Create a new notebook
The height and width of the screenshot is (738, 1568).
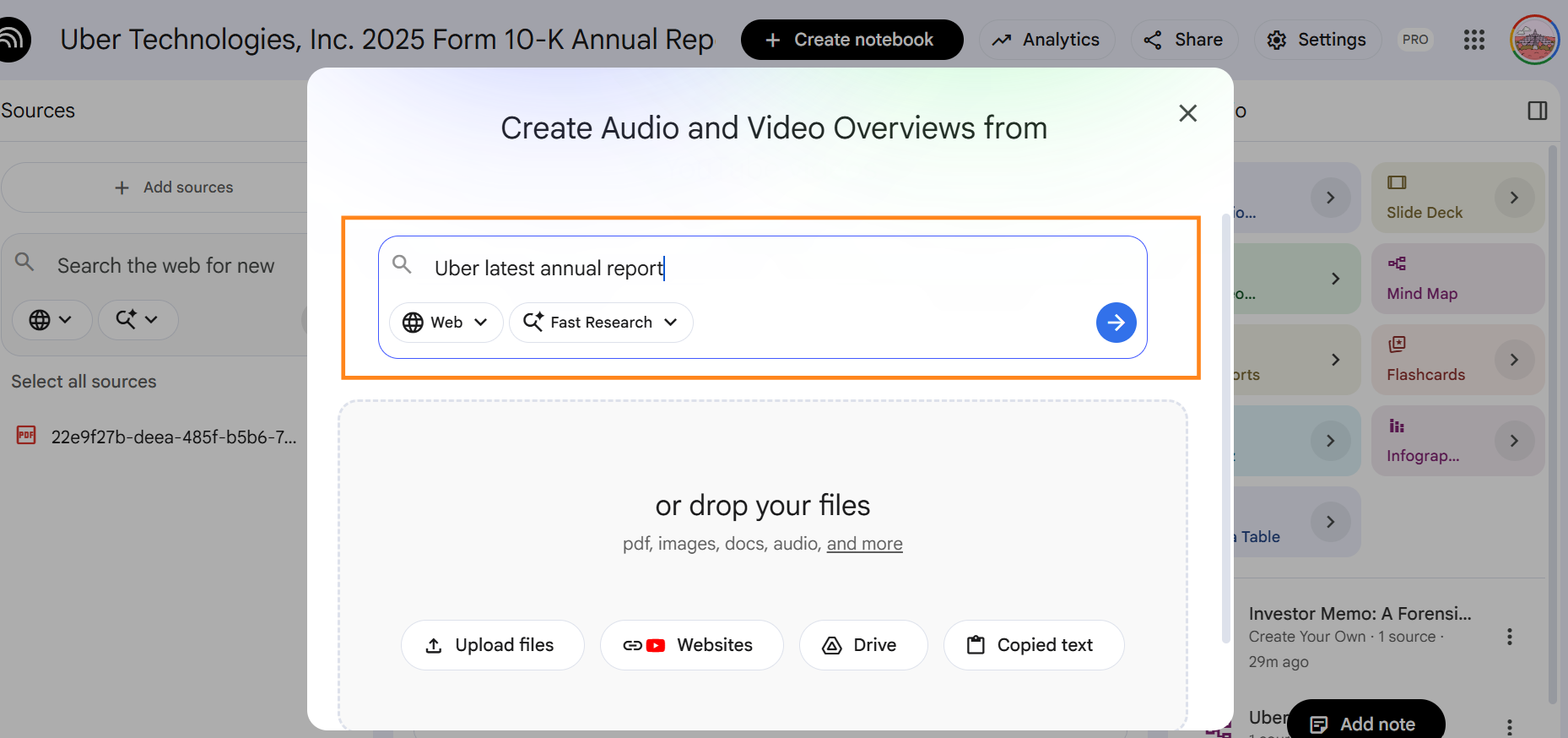click(x=852, y=40)
